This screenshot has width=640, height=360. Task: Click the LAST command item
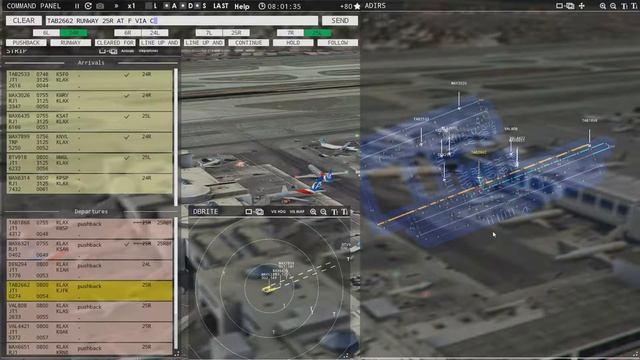[221, 6]
